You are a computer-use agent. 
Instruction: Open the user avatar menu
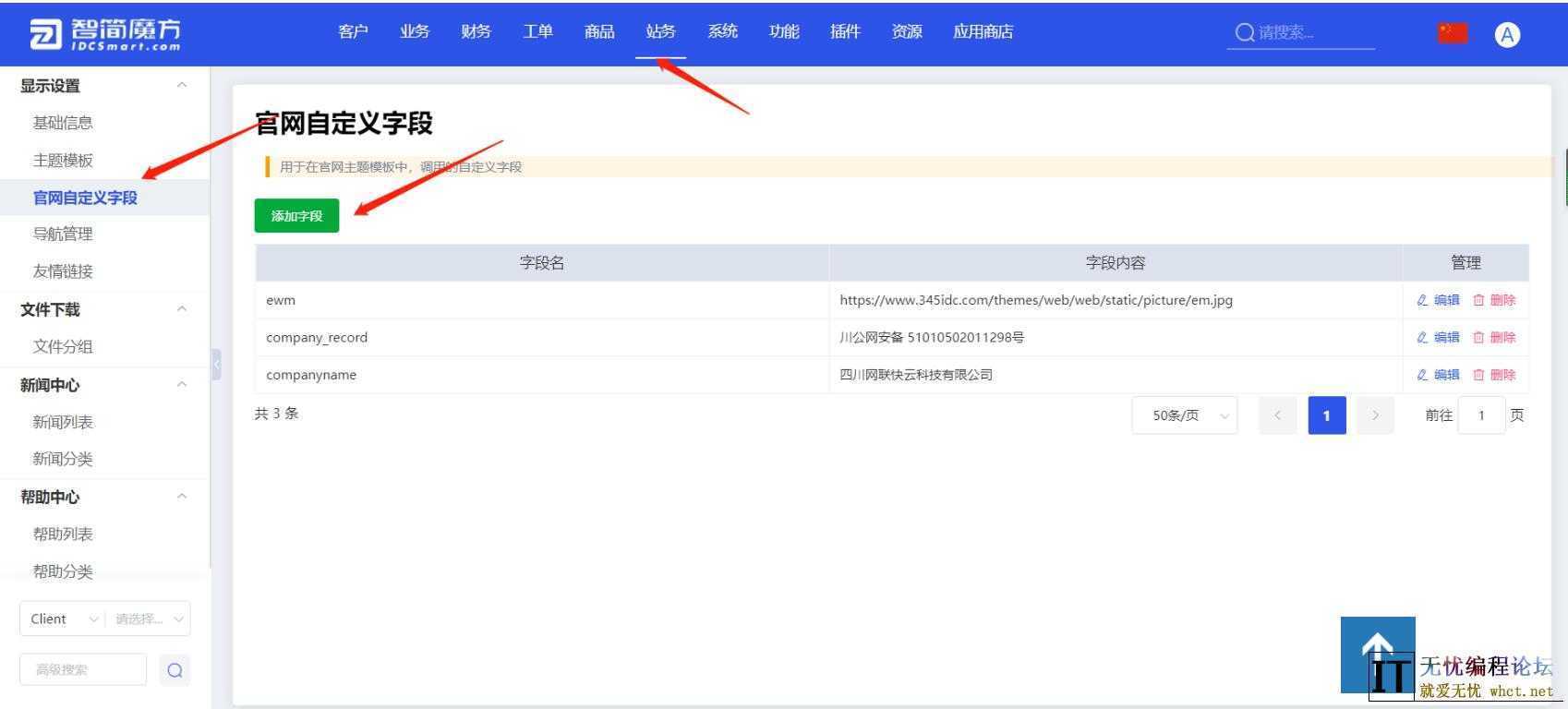1506,35
